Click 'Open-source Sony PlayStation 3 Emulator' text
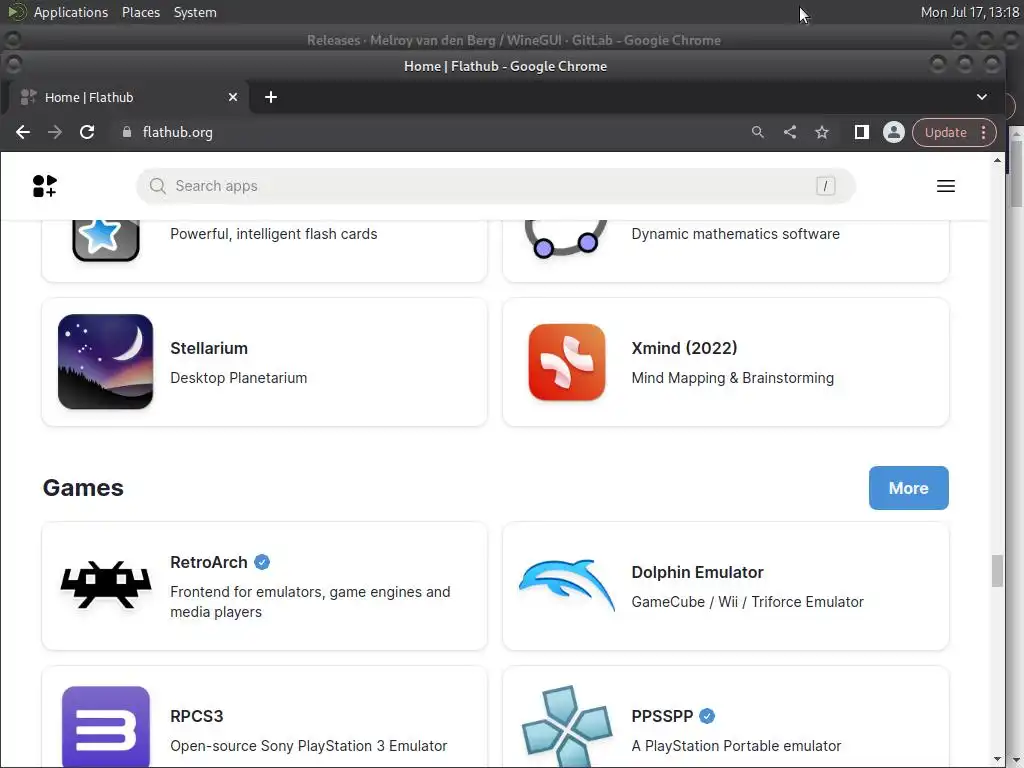Viewport: 1024px width, 768px height. click(x=308, y=746)
